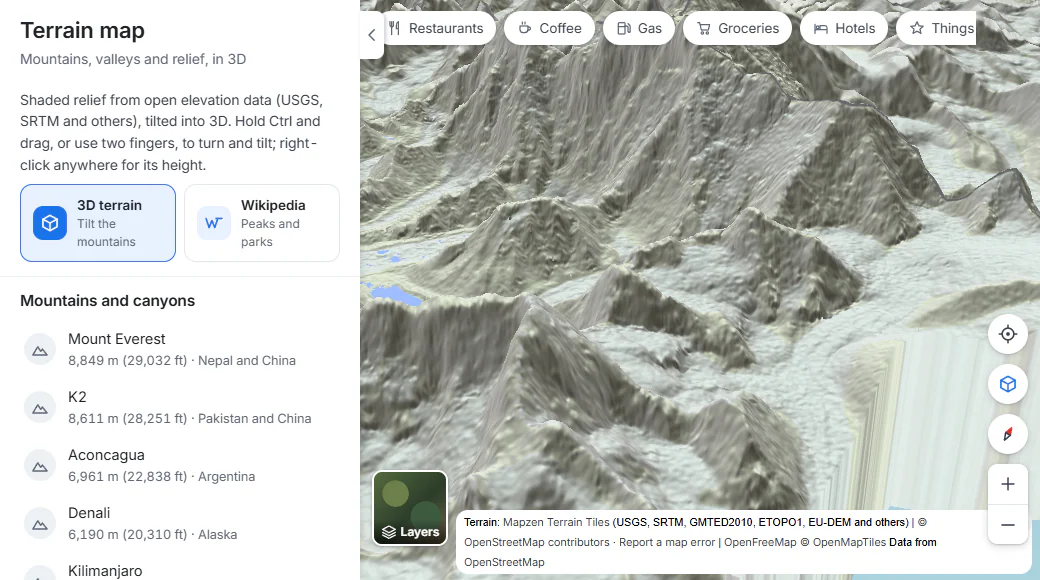1040x580 pixels.
Task: Reset map bearing with the compass button
Action: click(1008, 434)
